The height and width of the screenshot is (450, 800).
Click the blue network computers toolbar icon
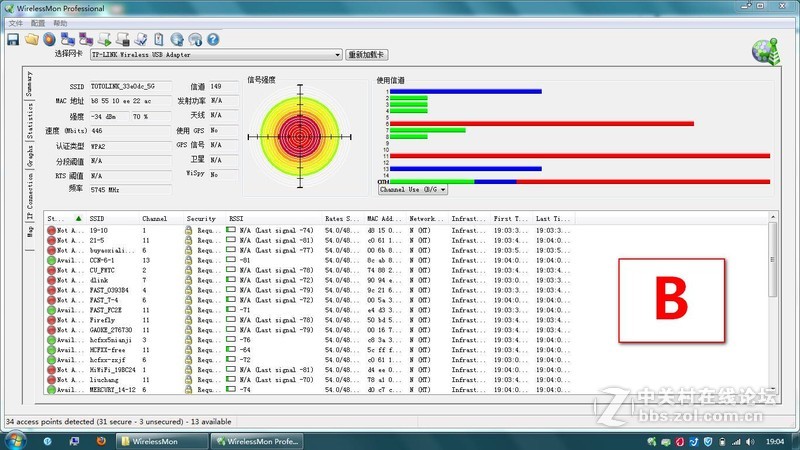click(x=68, y=39)
